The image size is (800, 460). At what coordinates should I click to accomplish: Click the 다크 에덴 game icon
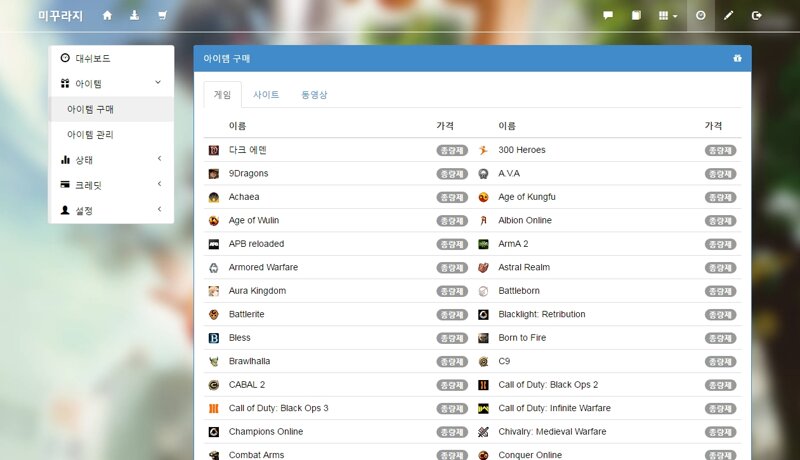point(214,150)
